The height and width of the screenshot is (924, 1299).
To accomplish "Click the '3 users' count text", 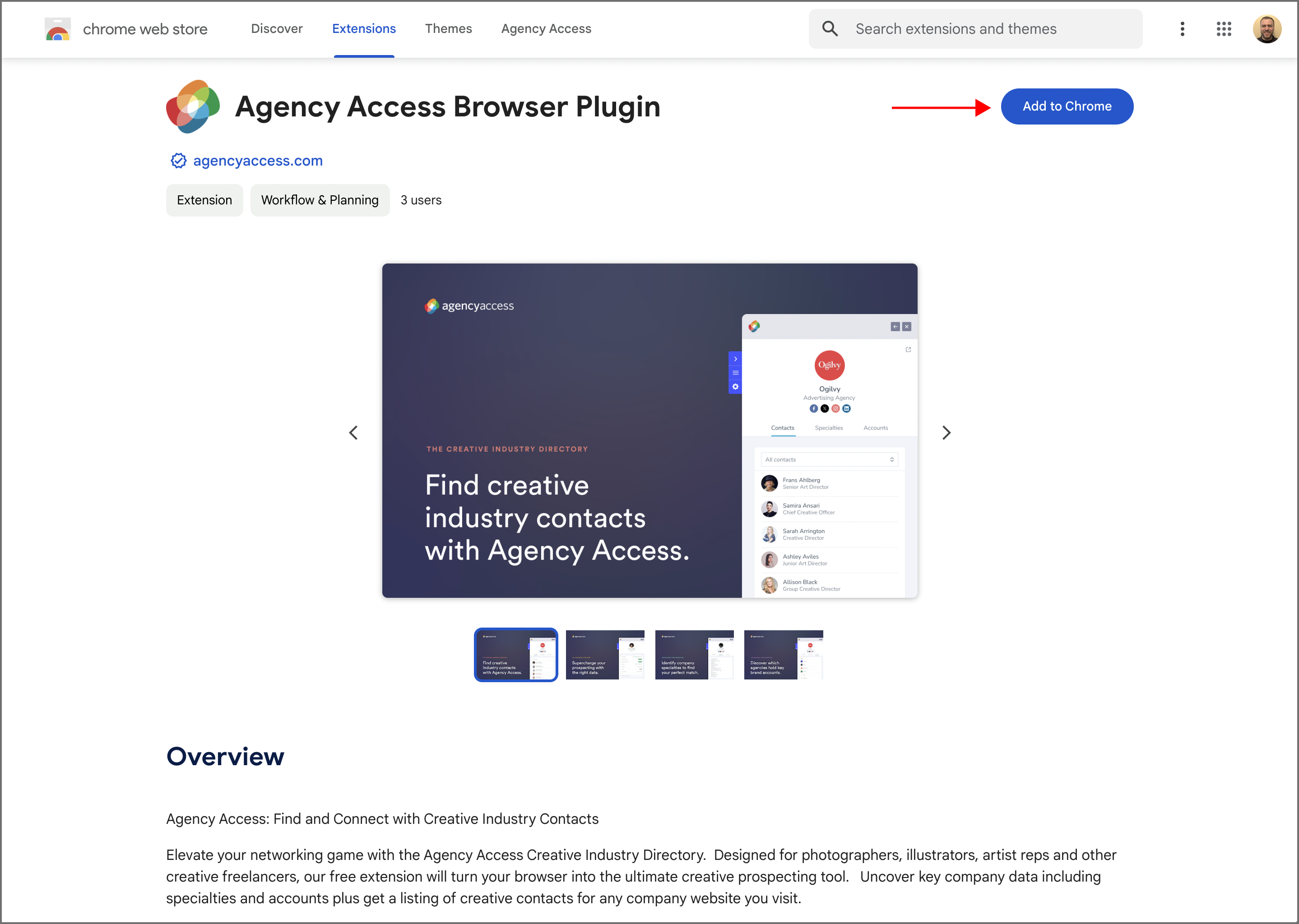I will click(421, 200).
